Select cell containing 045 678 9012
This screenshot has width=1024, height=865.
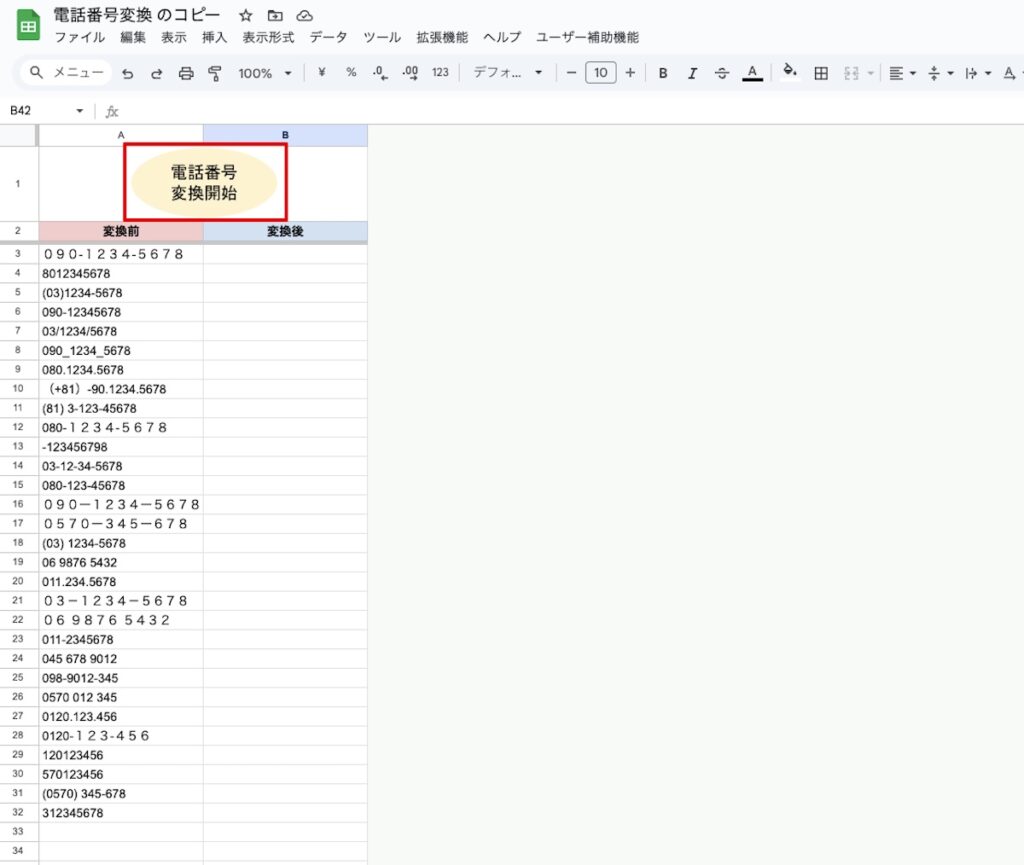tap(121, 659)
